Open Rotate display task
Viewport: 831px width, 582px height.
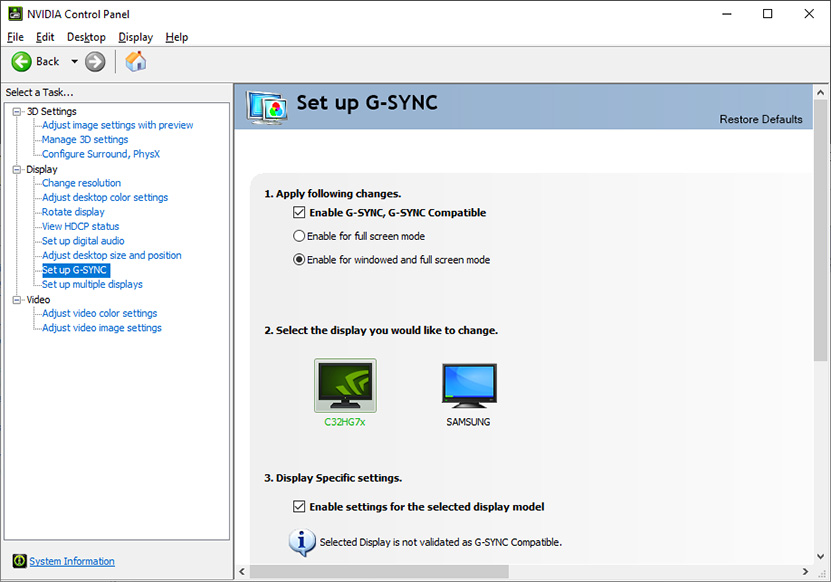point(73,211)
